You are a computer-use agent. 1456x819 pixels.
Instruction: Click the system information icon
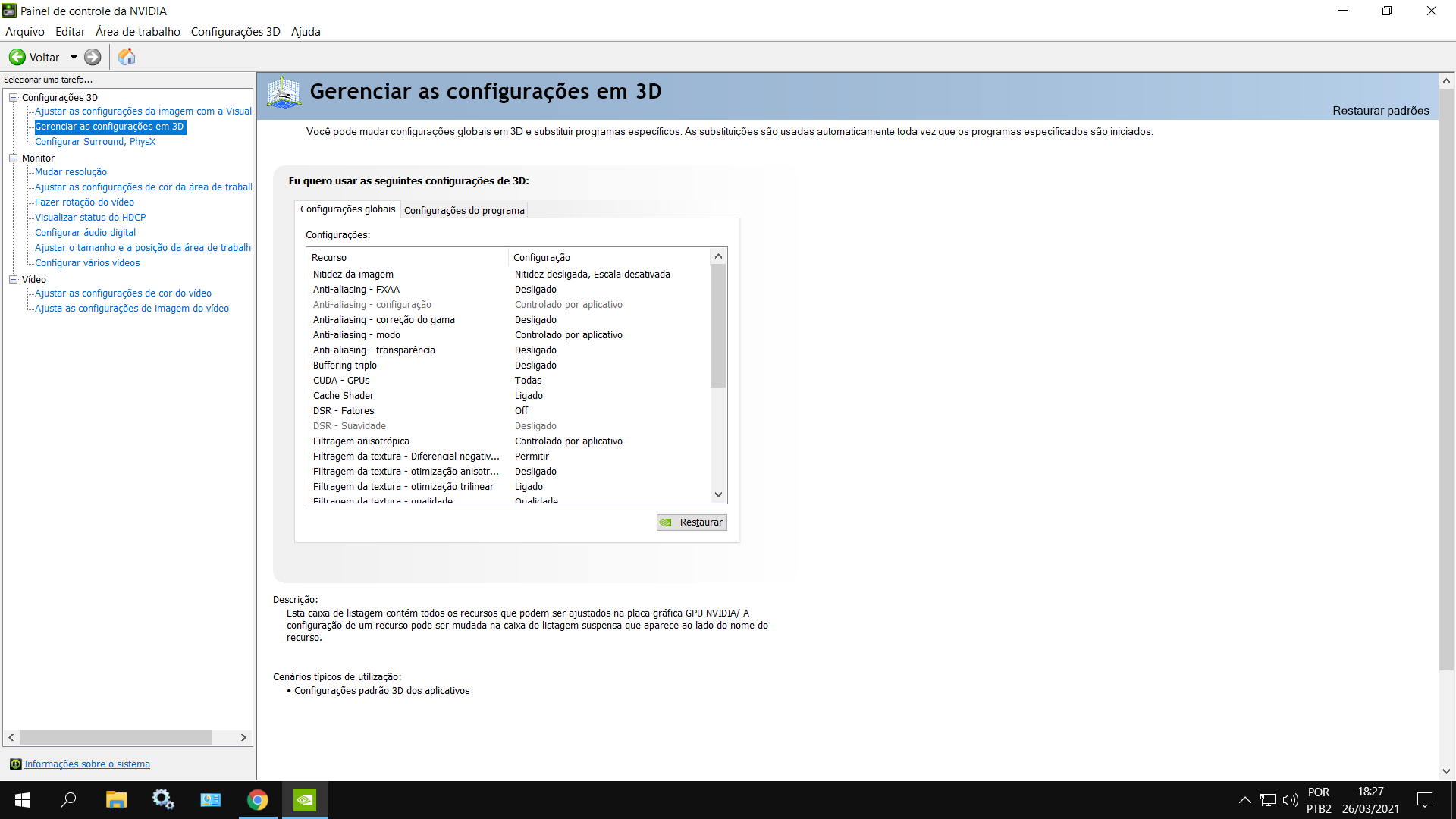(x=15, y=764)
